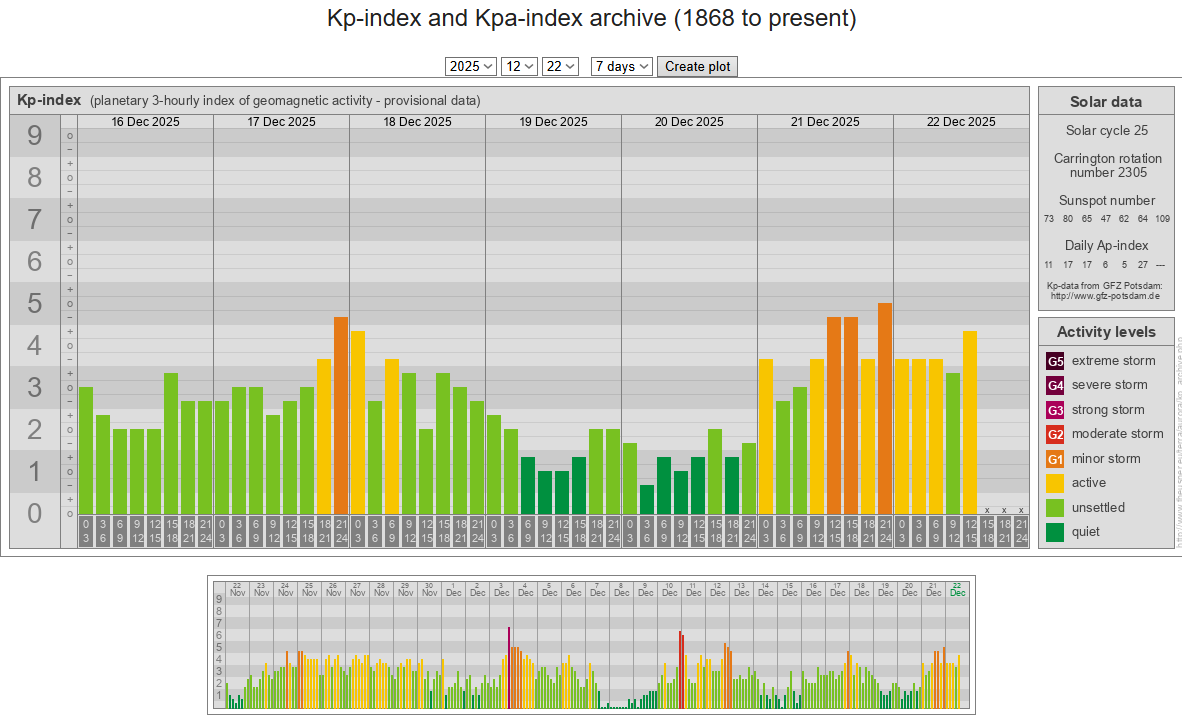Open the 7 days range dropdown
The width and height of the screenshot is (1182, 715).
coord(622,66)
